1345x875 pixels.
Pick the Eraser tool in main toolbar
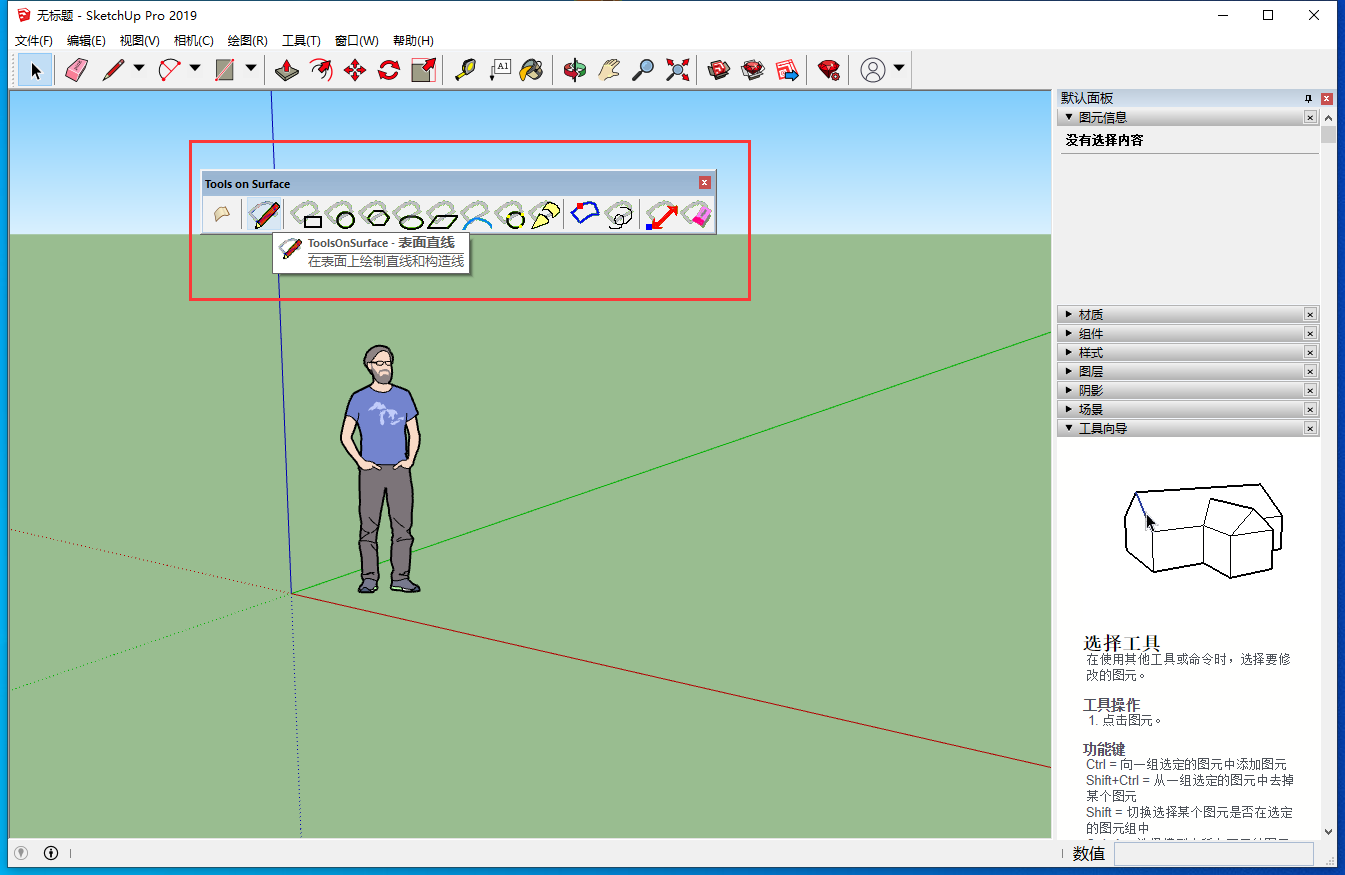pos(76,70)
